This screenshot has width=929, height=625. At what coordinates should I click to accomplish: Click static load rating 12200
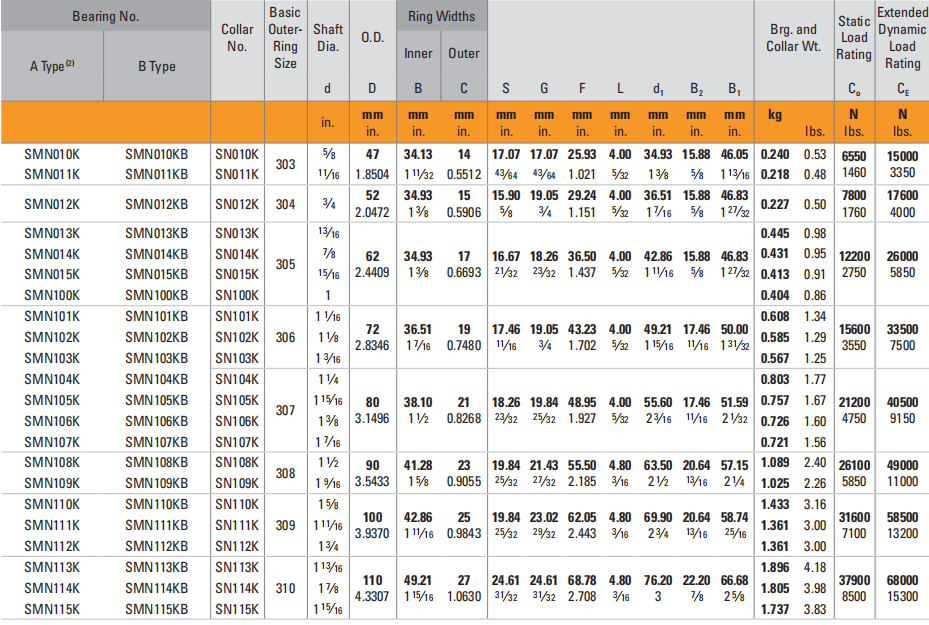(854, 257)
